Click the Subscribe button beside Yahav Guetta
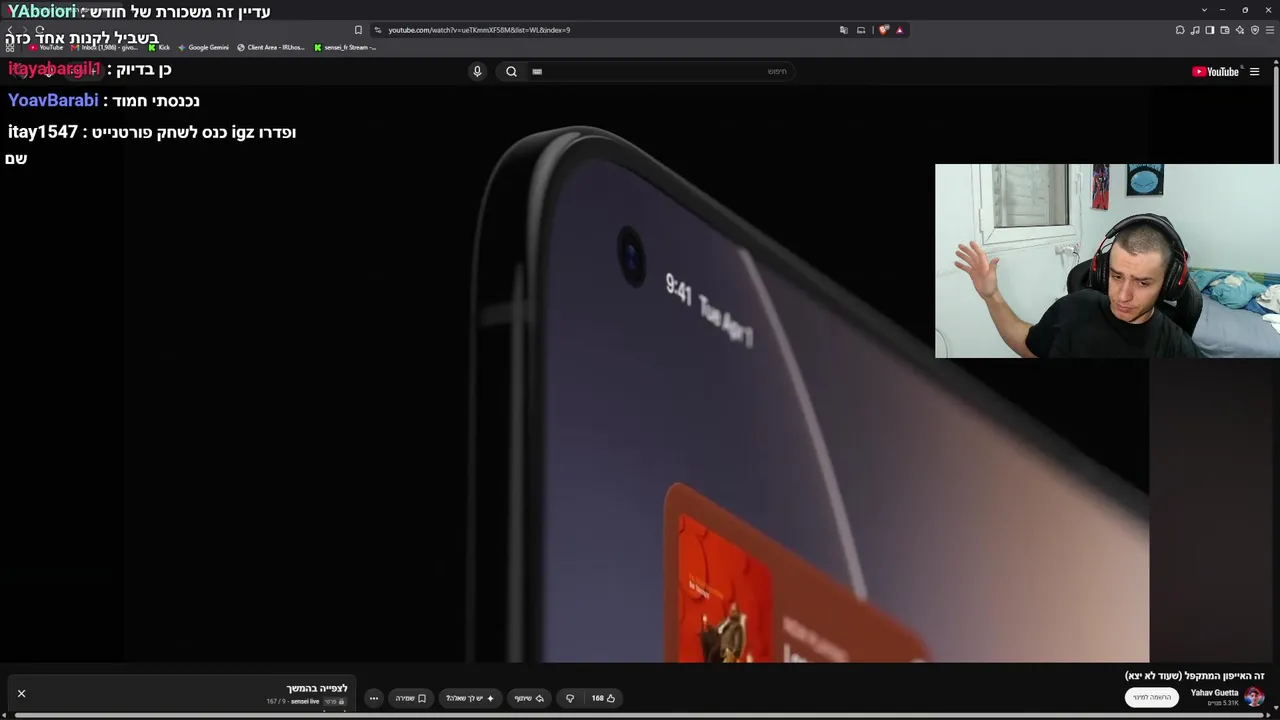Image resolution: width=1280 pixels, height=720 pixels. [x=1151, y=697]
